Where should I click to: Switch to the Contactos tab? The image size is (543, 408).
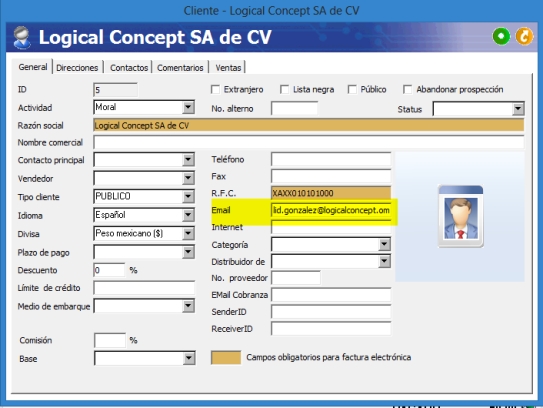tap(129, 68)
